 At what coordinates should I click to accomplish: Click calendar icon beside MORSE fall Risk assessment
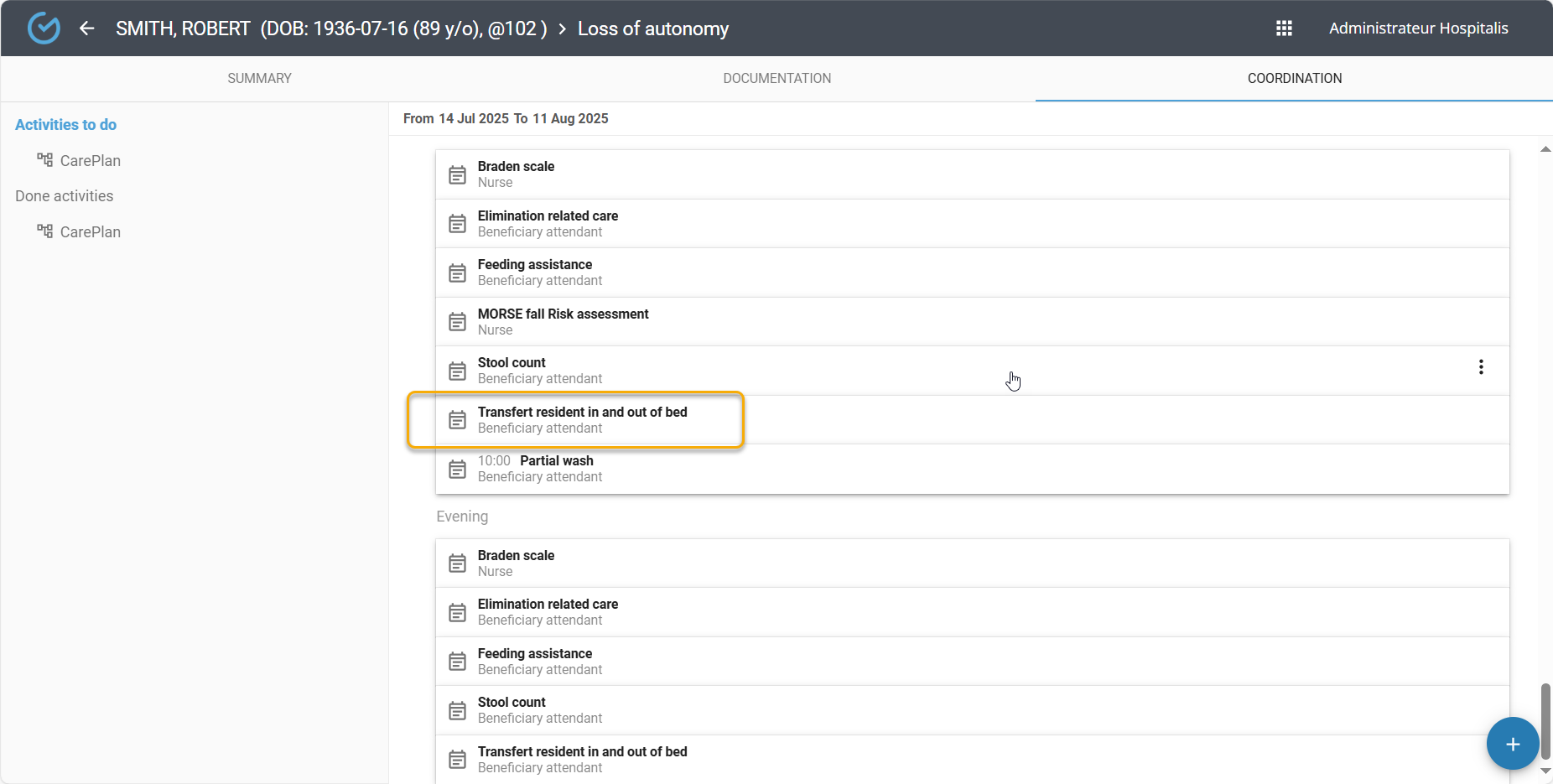[457, 322]
